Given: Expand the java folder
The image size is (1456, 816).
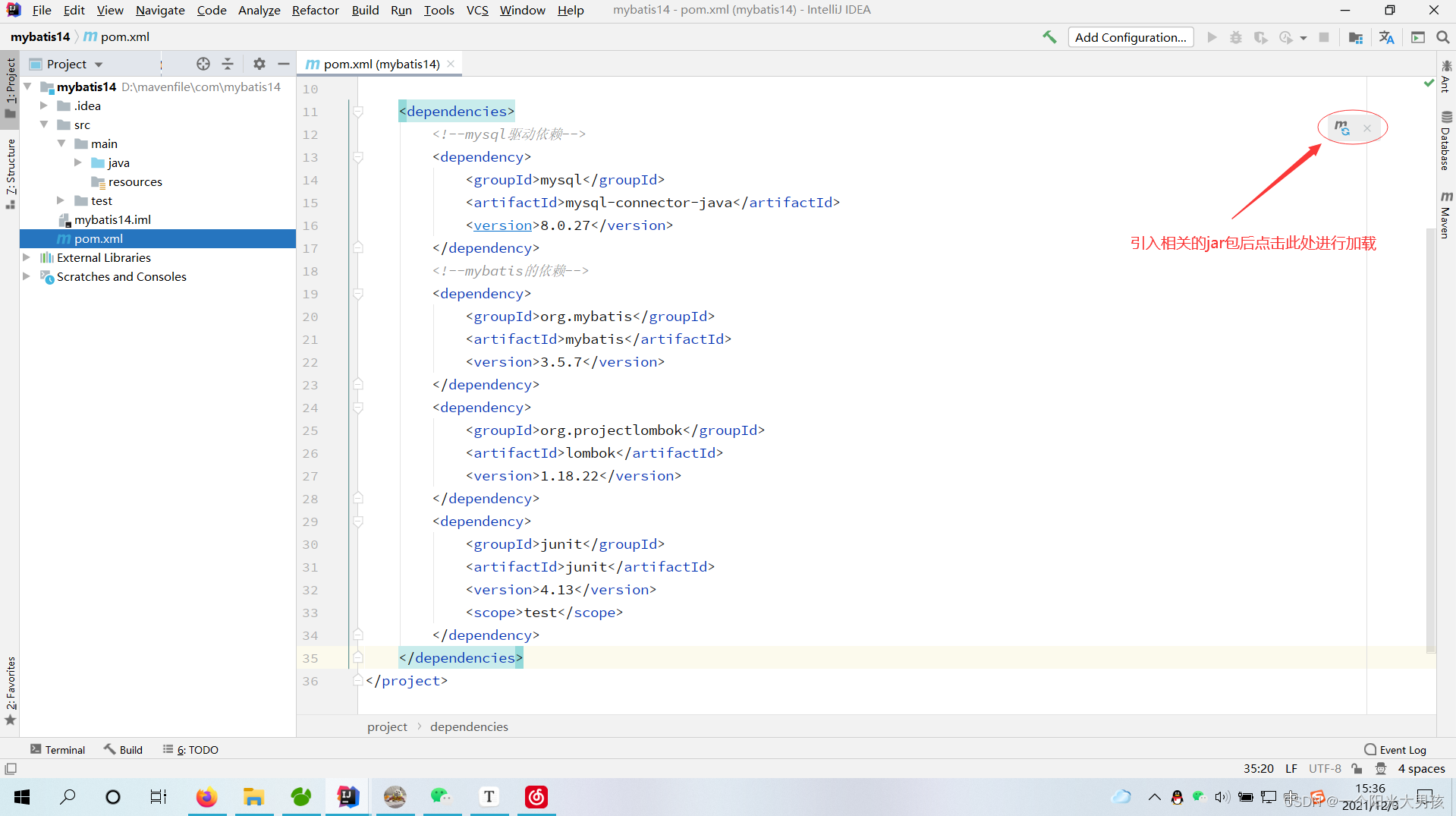Looking at the screenshot, I should pyautogui.click(x=78, y=162).
